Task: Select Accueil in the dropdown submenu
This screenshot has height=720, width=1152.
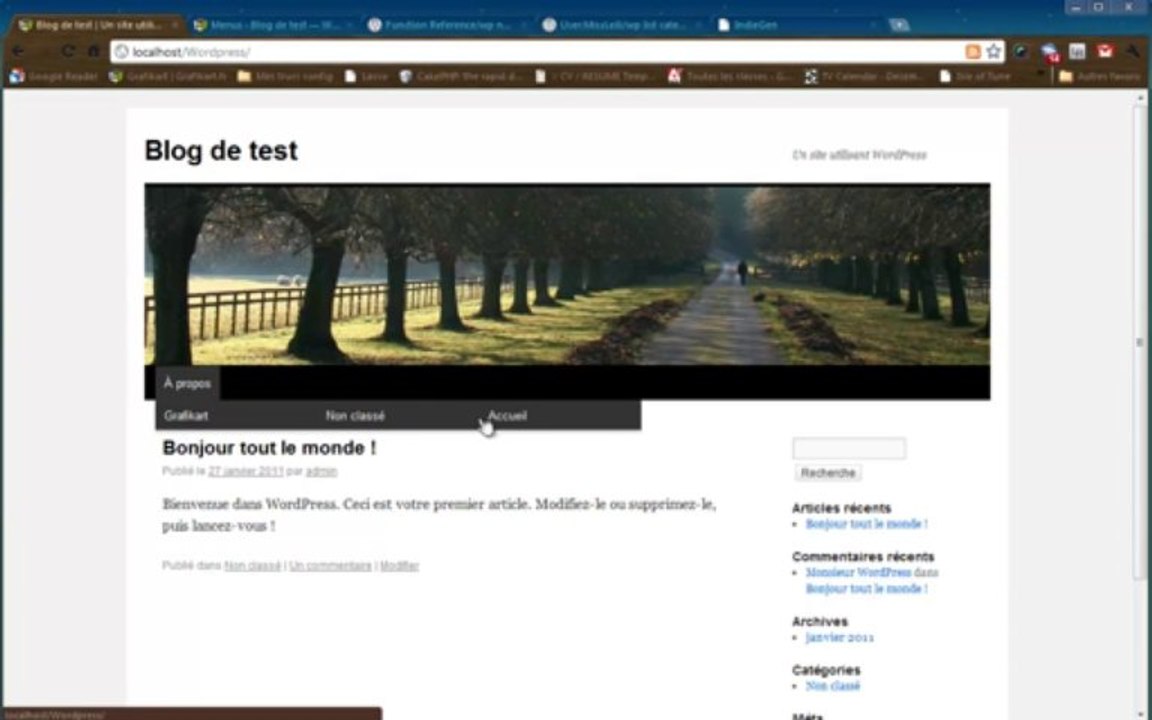Action: [x=507, y=416]
